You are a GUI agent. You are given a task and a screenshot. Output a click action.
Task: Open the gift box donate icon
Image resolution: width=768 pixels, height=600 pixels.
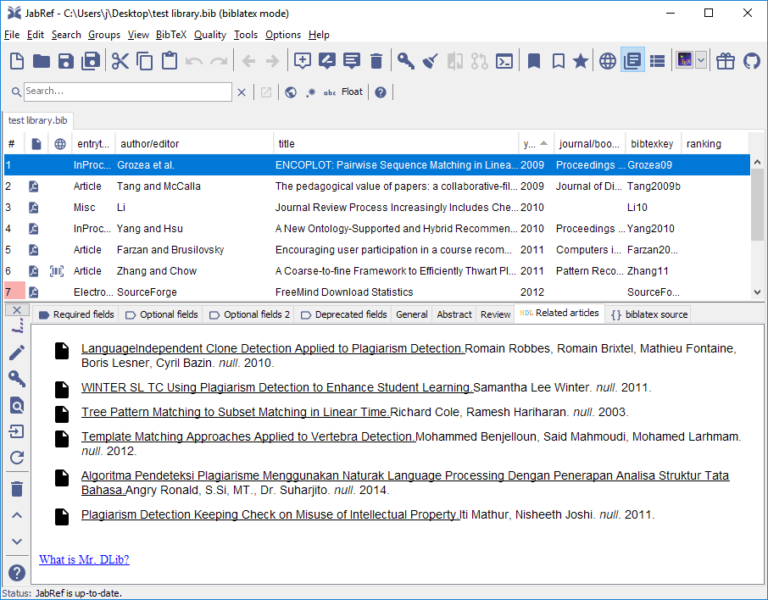tap(725, 61)
